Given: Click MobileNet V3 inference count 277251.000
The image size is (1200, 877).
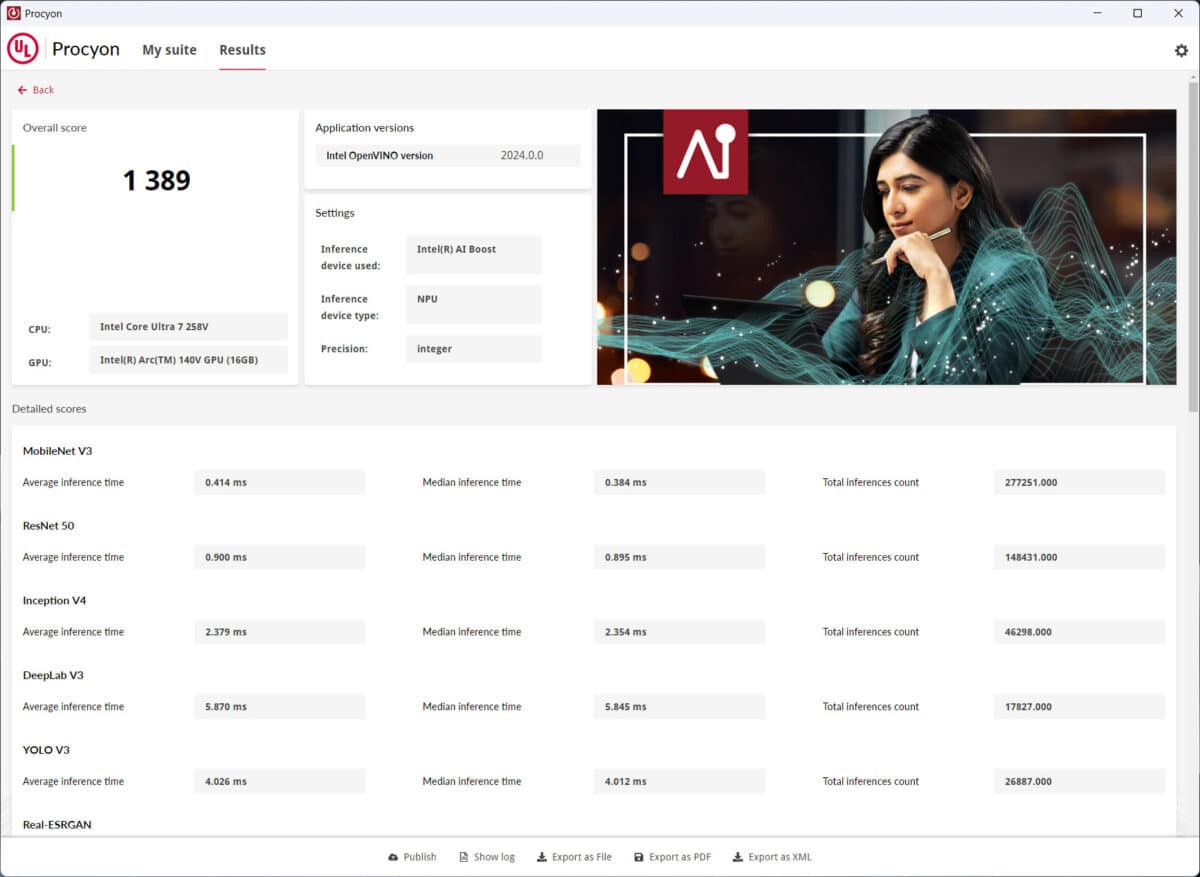Looking at the screenshot, I should click(x=1079, y=482).
